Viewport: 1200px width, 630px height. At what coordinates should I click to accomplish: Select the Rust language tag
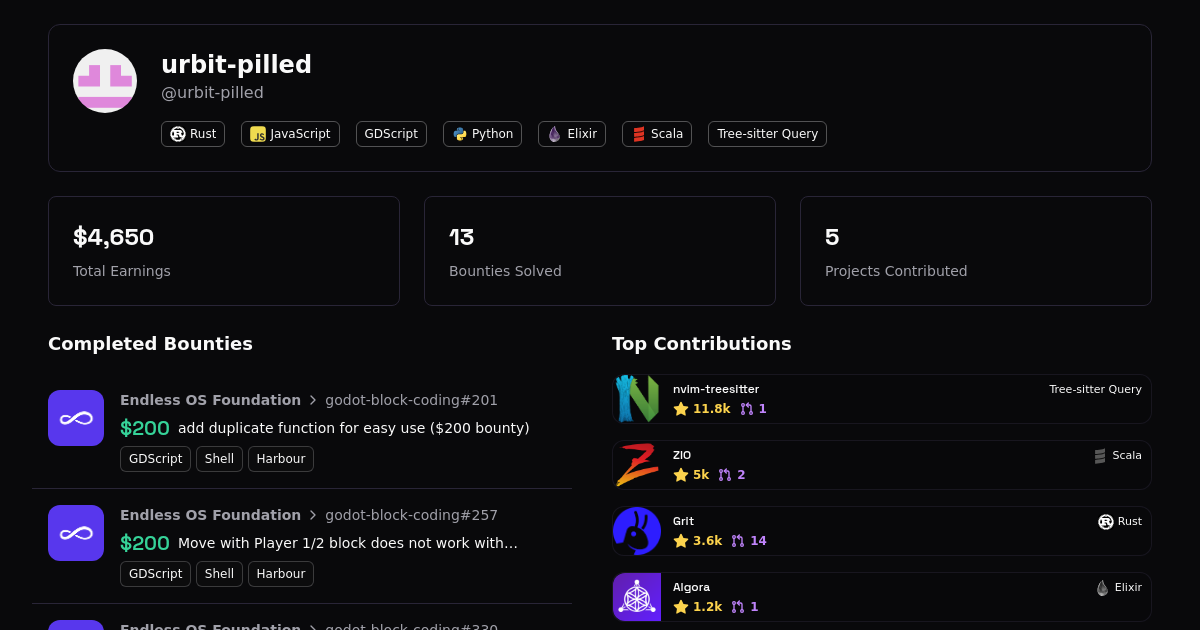tap(193, 134)
